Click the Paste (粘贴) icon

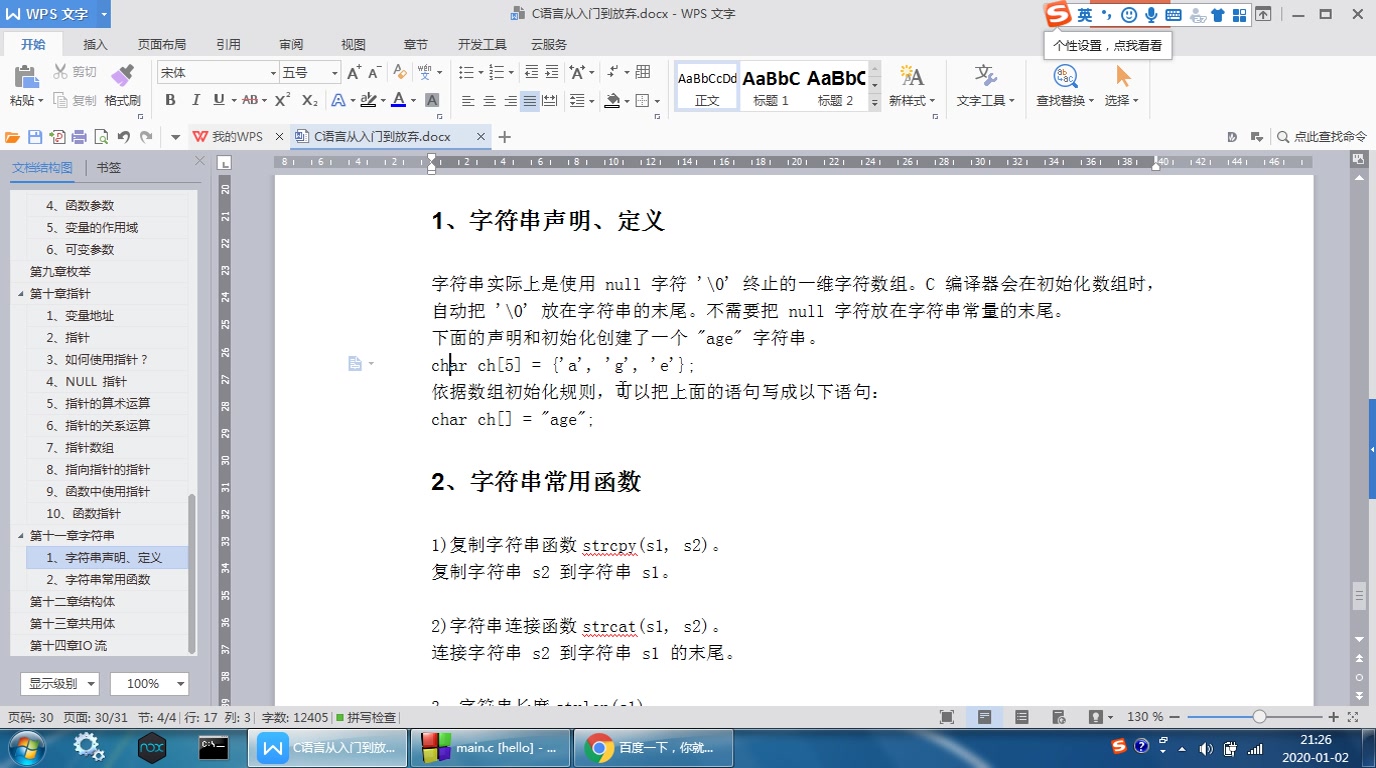[25, 76]
